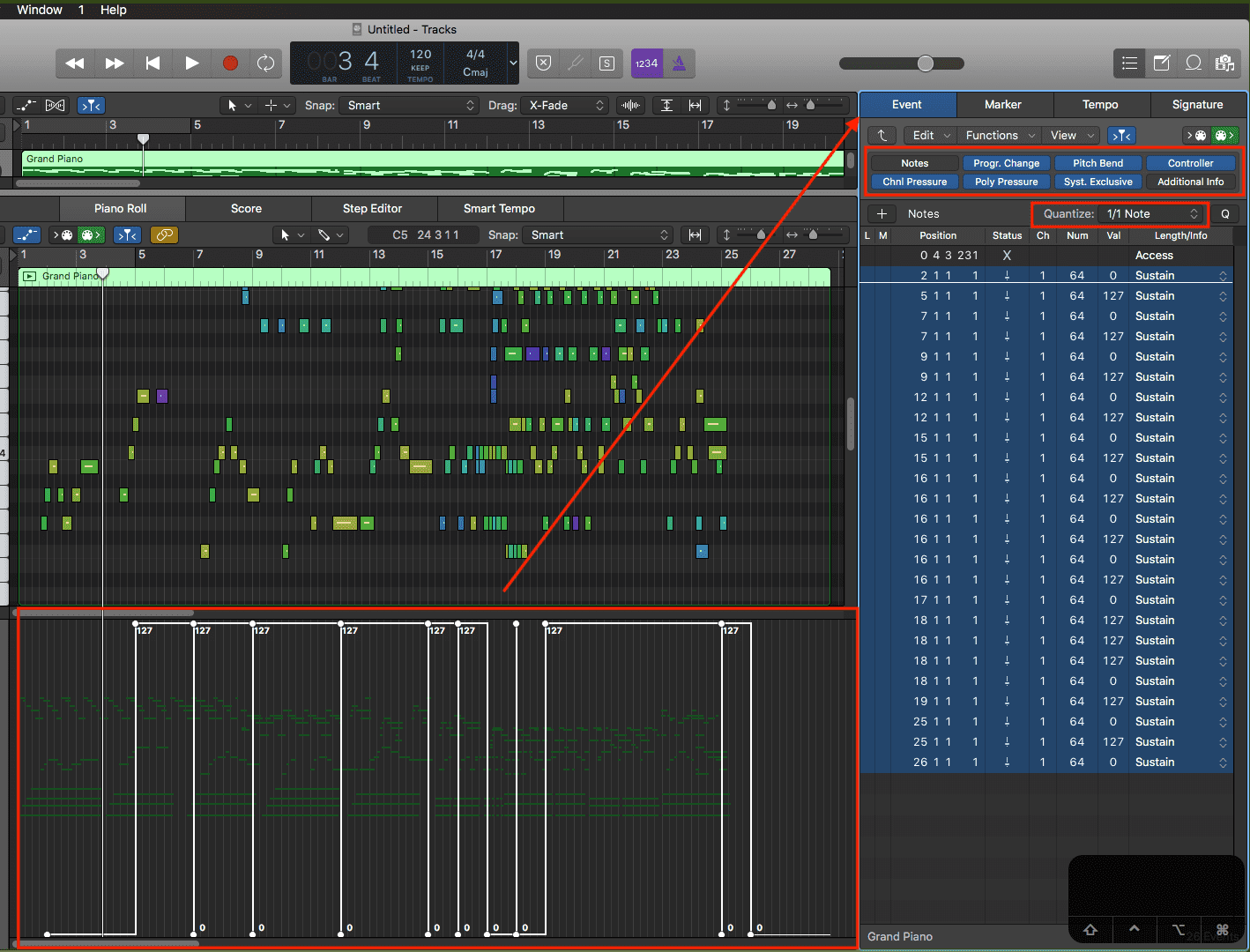Toggle the Pitch Bend event filter
The height and width of the screenshot is (952, 1250).
(x=1097, y=163)
